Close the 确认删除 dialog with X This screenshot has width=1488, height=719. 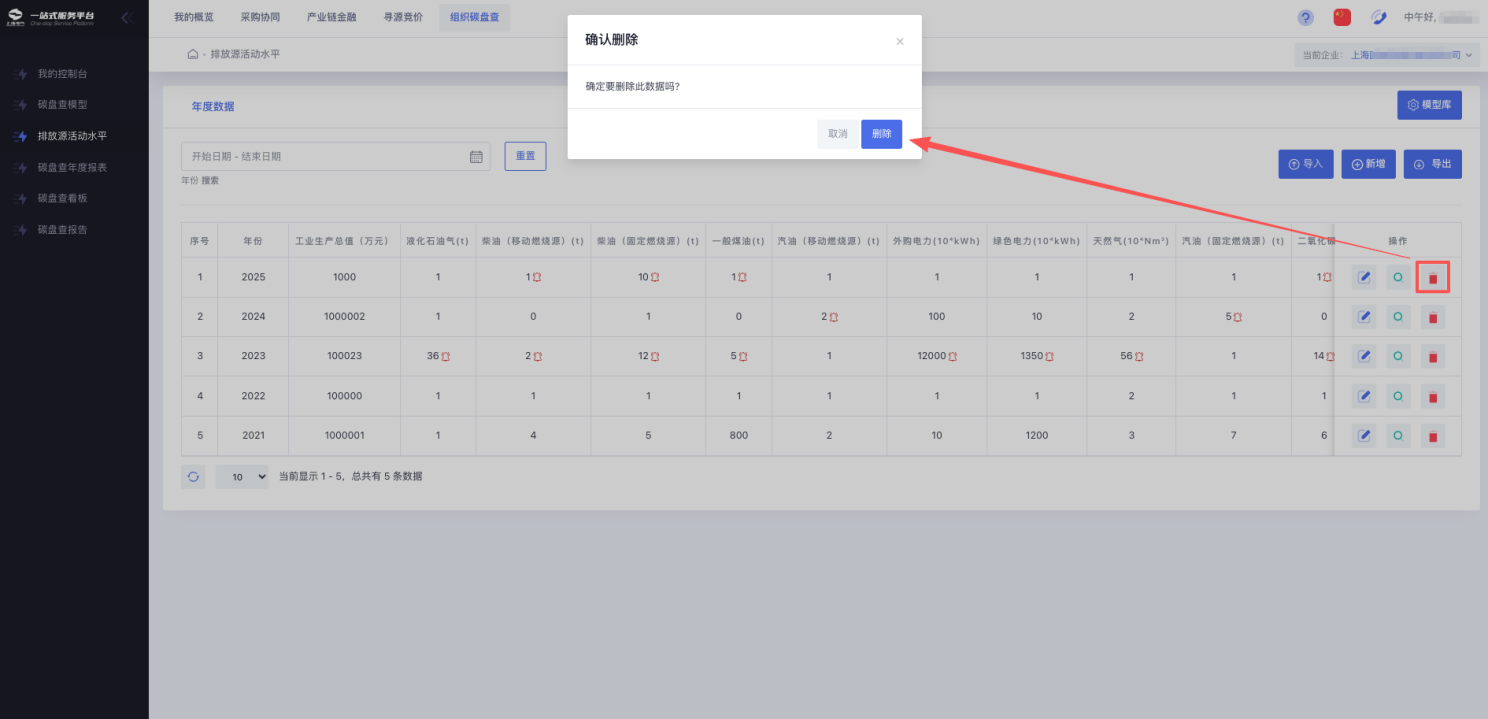899,41
